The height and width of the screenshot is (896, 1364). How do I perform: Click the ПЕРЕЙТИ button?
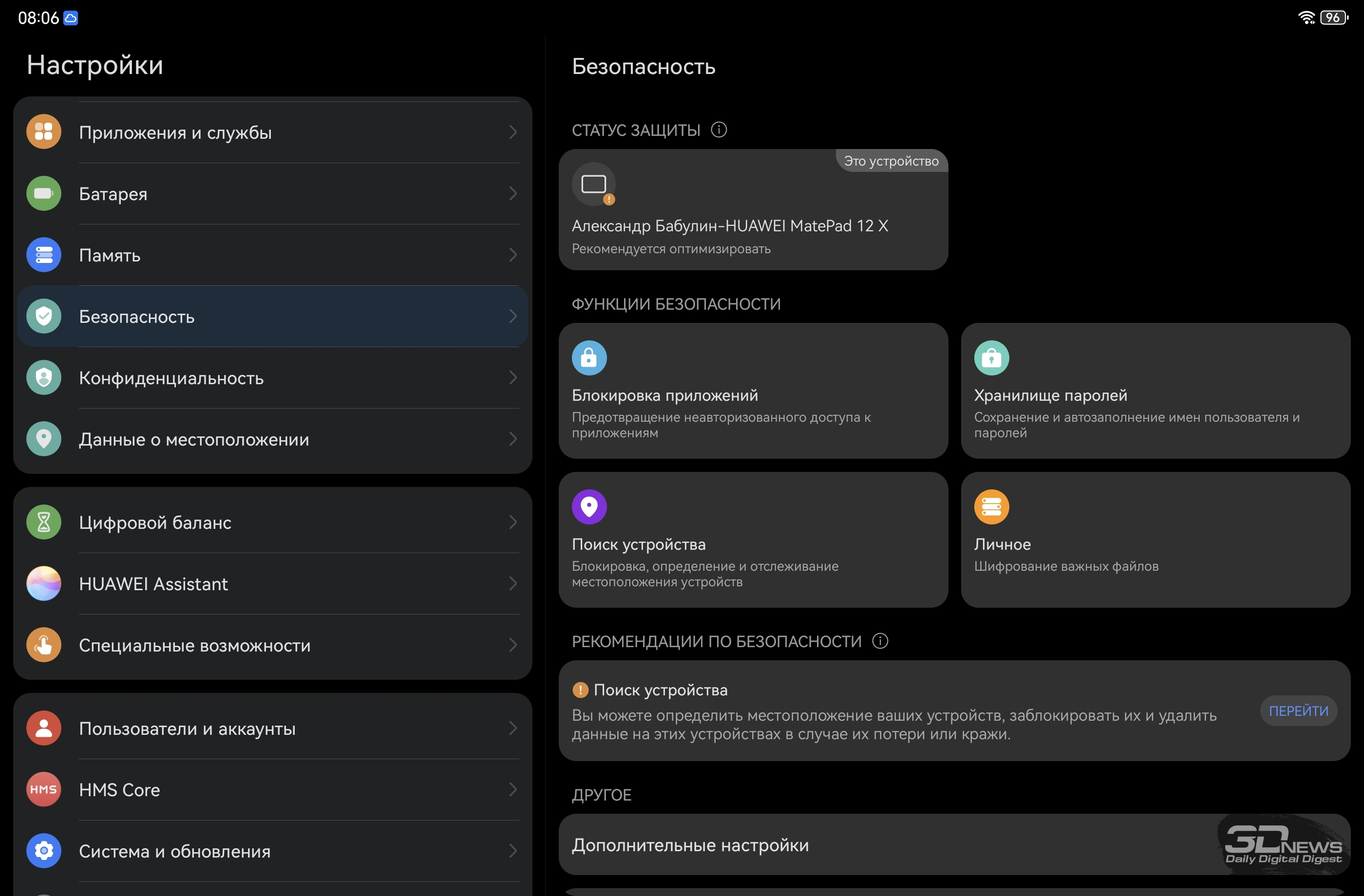coord(1299,711)
